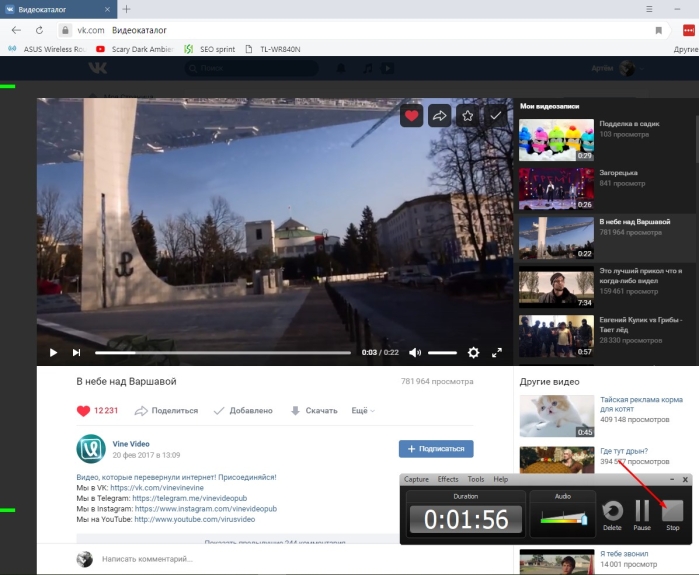This screenshot has height=575, width=699.
Task: Download the video via Скачать
Action: 314,411
